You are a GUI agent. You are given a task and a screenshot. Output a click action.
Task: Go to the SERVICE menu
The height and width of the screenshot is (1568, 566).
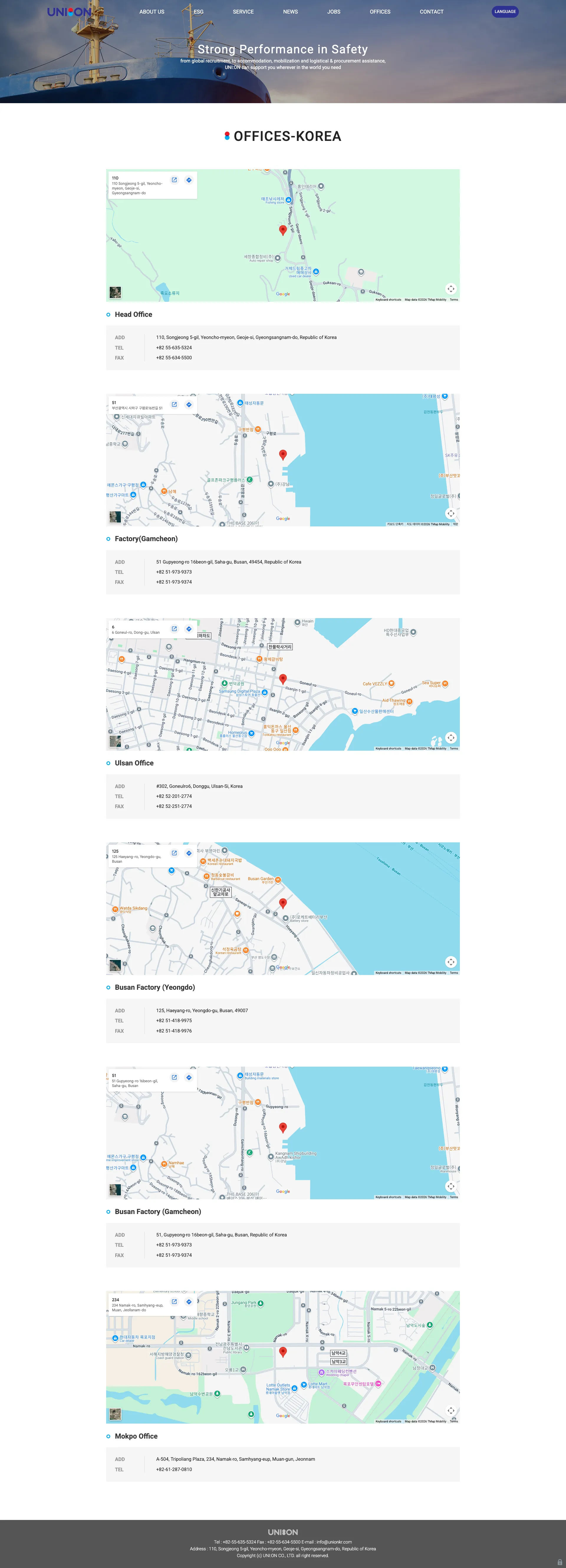tap(243, 11)
